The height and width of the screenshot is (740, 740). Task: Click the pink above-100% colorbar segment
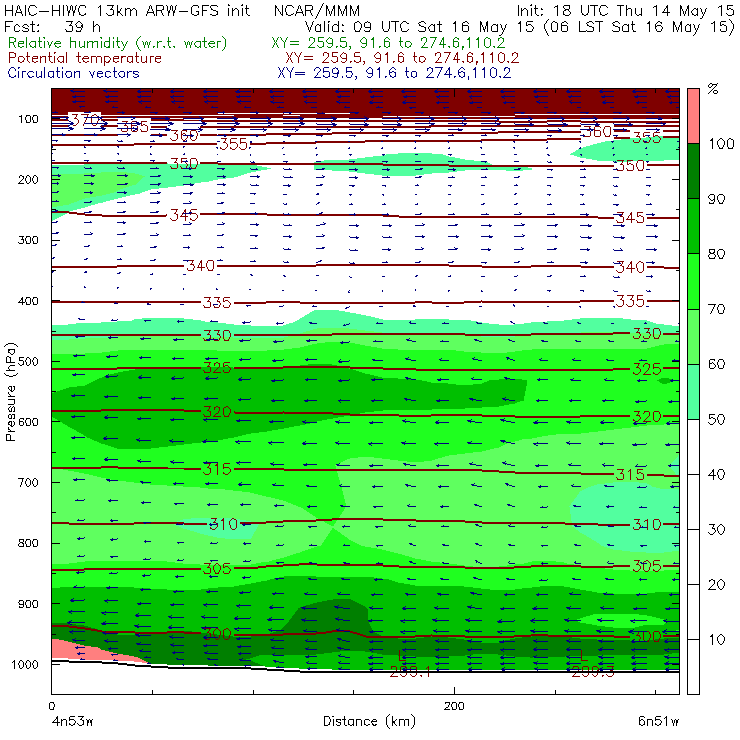click(693, 116)
